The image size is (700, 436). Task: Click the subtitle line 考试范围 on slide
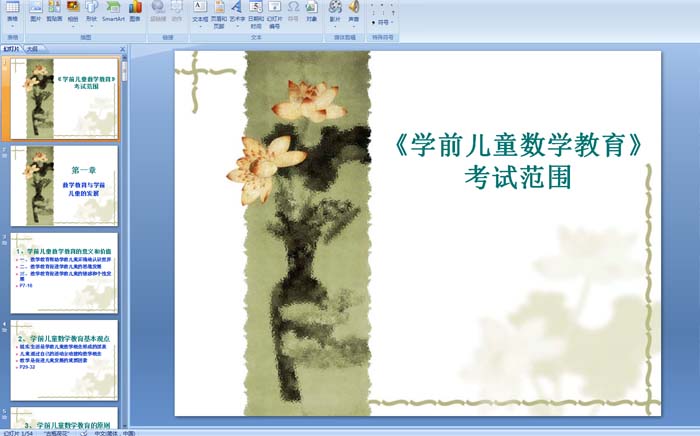tap(518, 177)
